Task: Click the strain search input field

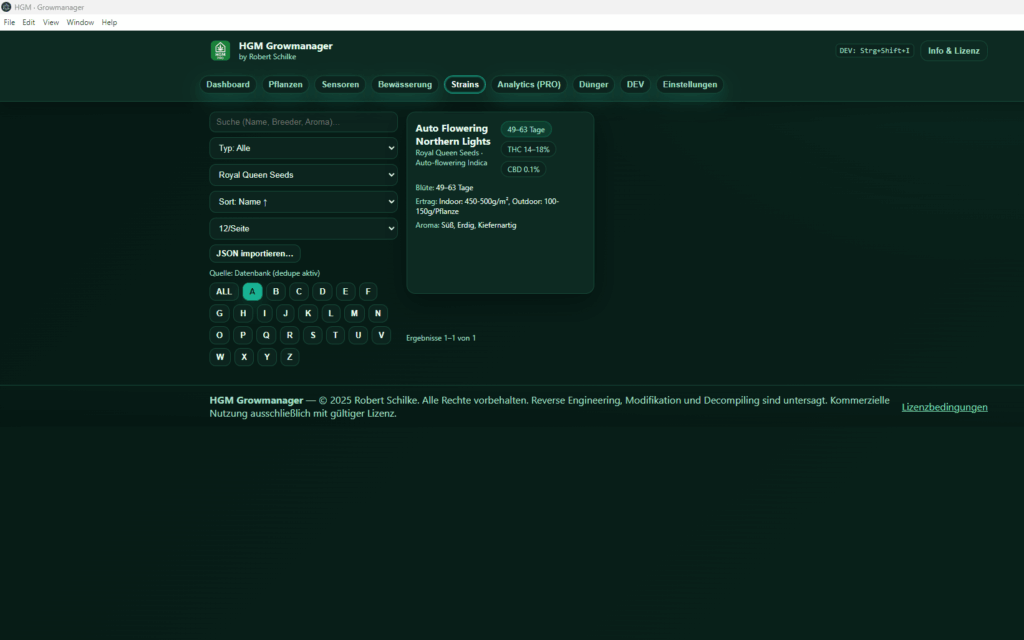Action: click(x=302, y=121)
